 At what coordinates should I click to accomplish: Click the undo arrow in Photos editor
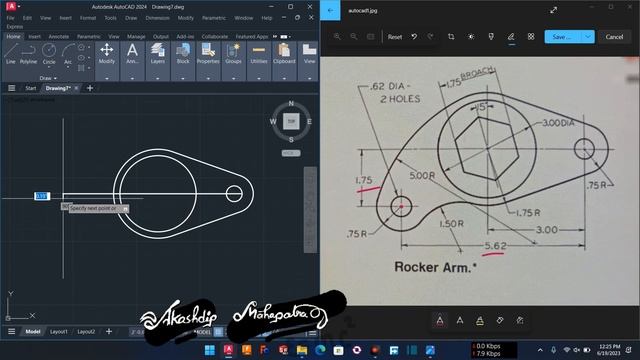[414, 37]
